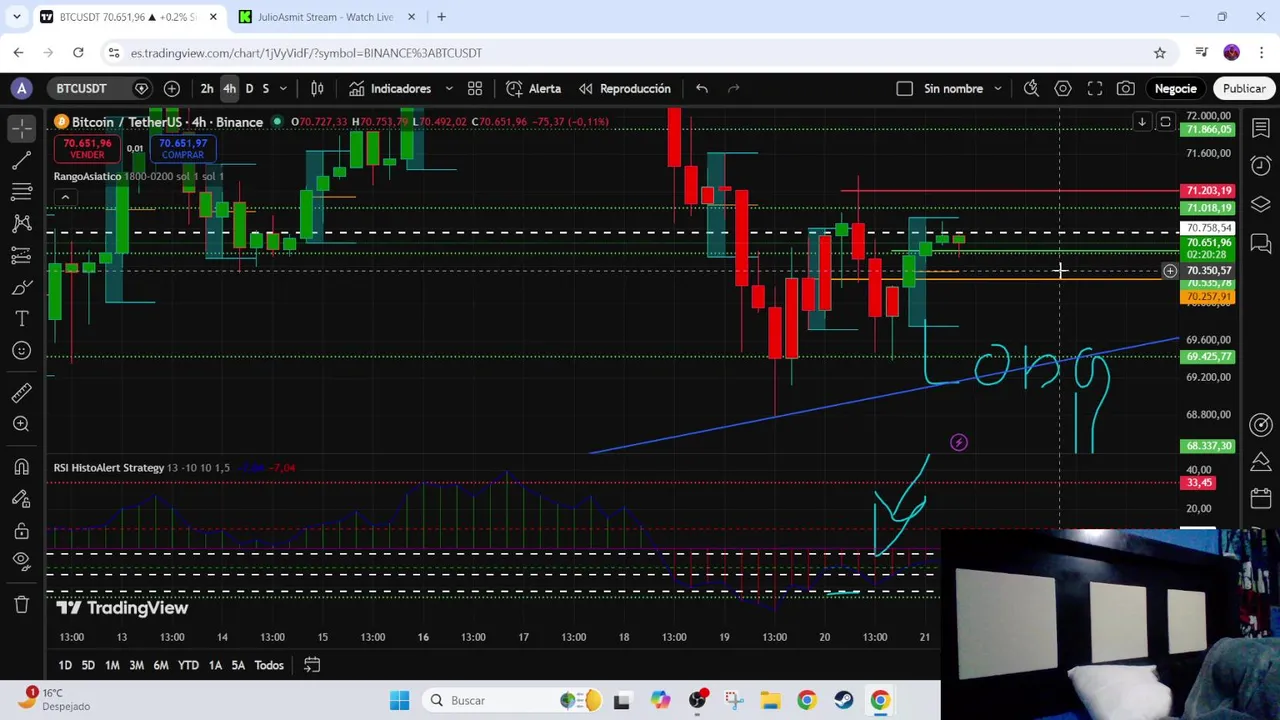Enter fullscreen mode
This screenshot has width=1280, height=720.
[1095, 88]
